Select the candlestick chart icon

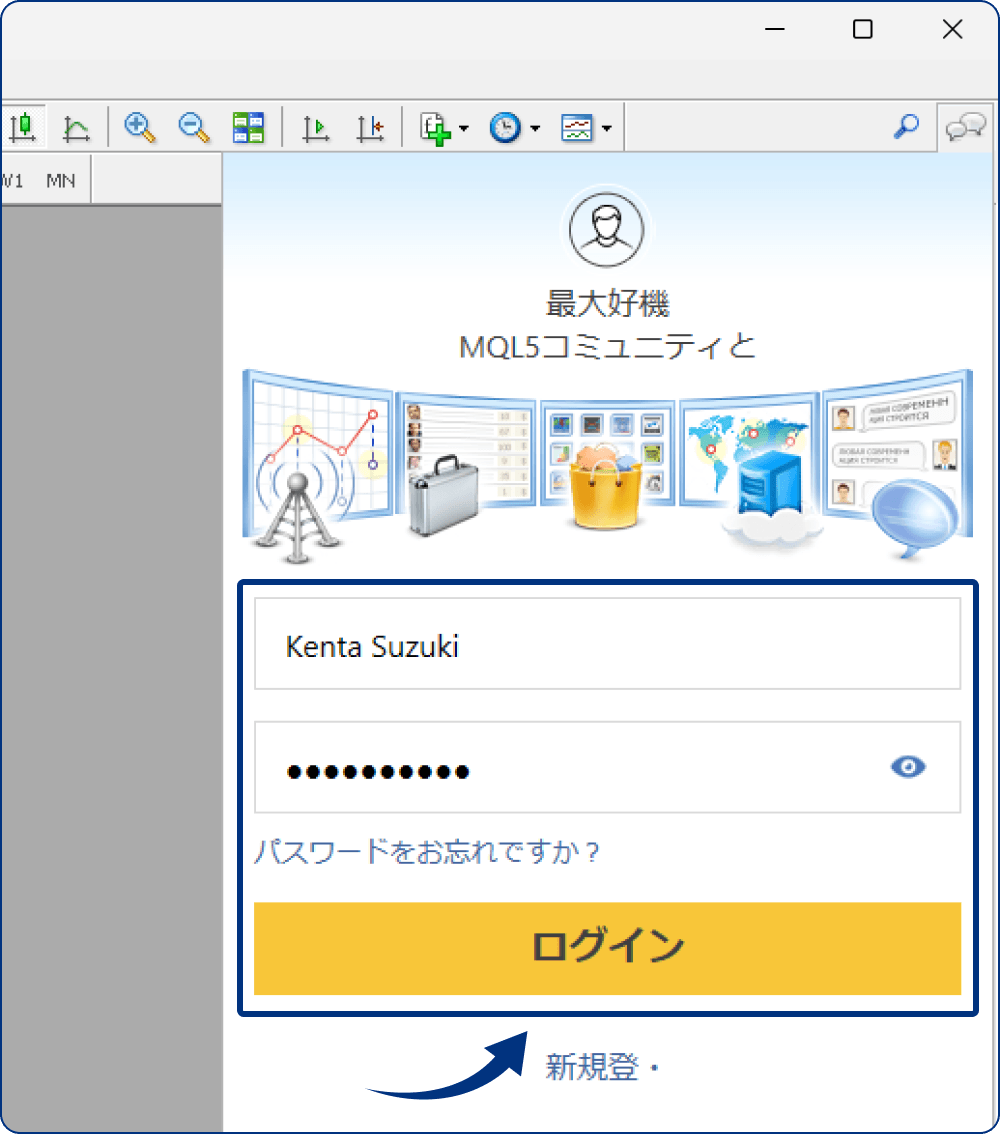click(24, 127)
